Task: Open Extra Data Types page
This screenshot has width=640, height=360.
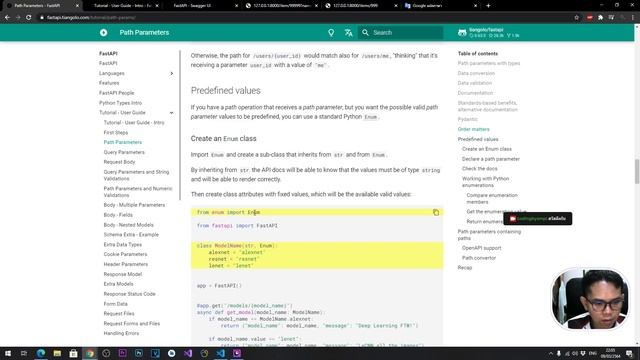Action: [122, 244]
